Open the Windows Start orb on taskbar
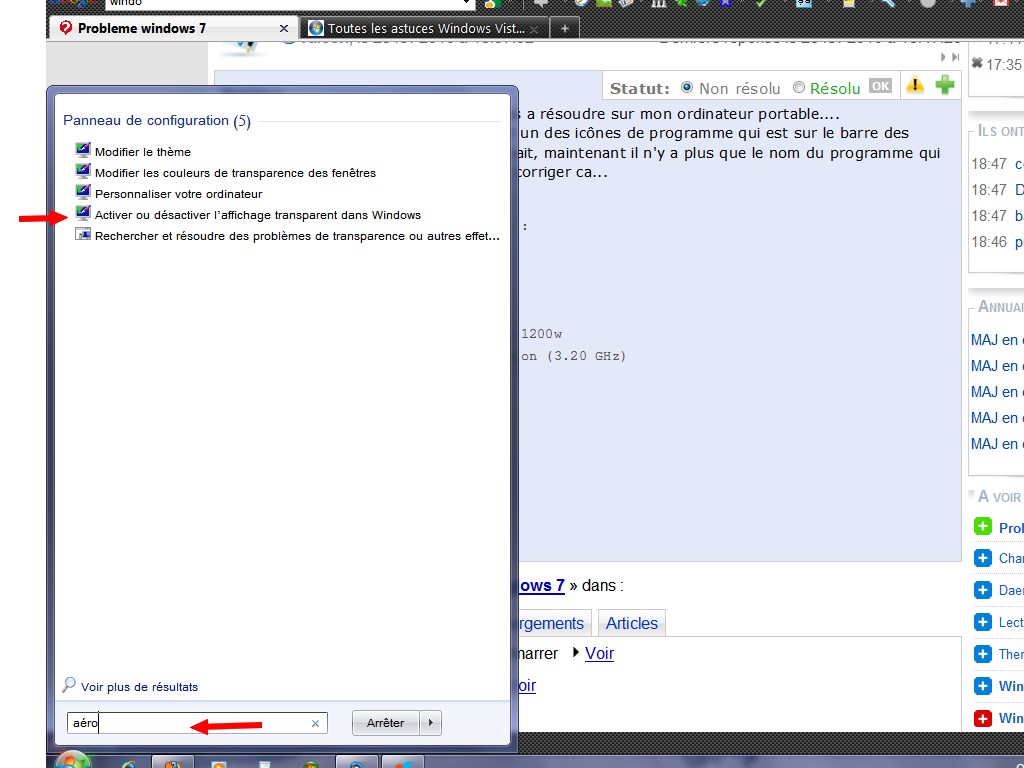The height and width of the screenshot is (768, 1024). [x=73, y=761]
